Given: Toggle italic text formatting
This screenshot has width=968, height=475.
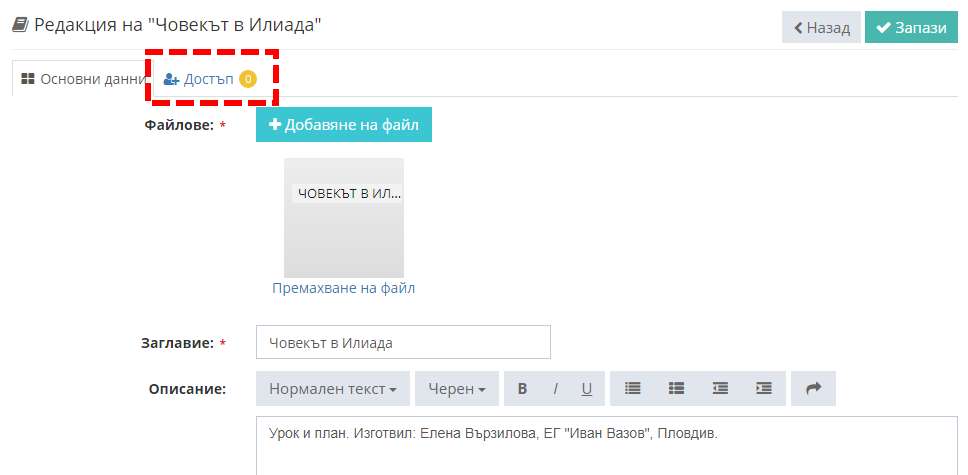Looking at the screenshot, I should tap(555, 389).
